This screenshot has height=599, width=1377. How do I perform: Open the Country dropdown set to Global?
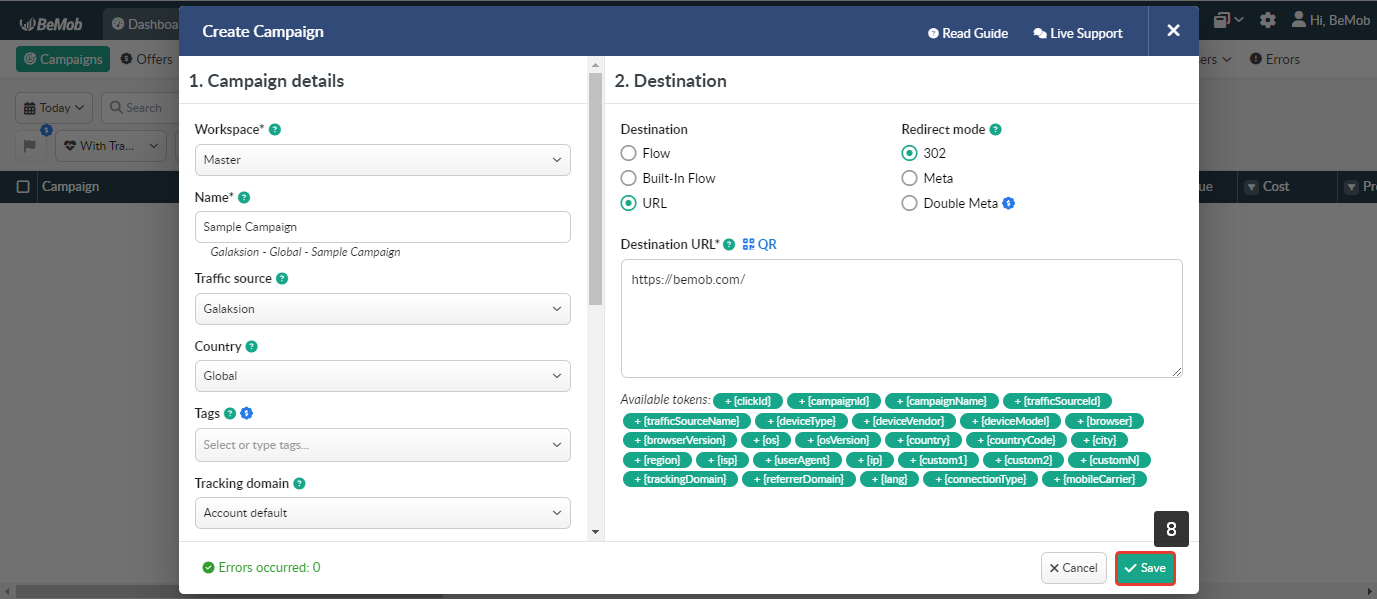(382, 376)
